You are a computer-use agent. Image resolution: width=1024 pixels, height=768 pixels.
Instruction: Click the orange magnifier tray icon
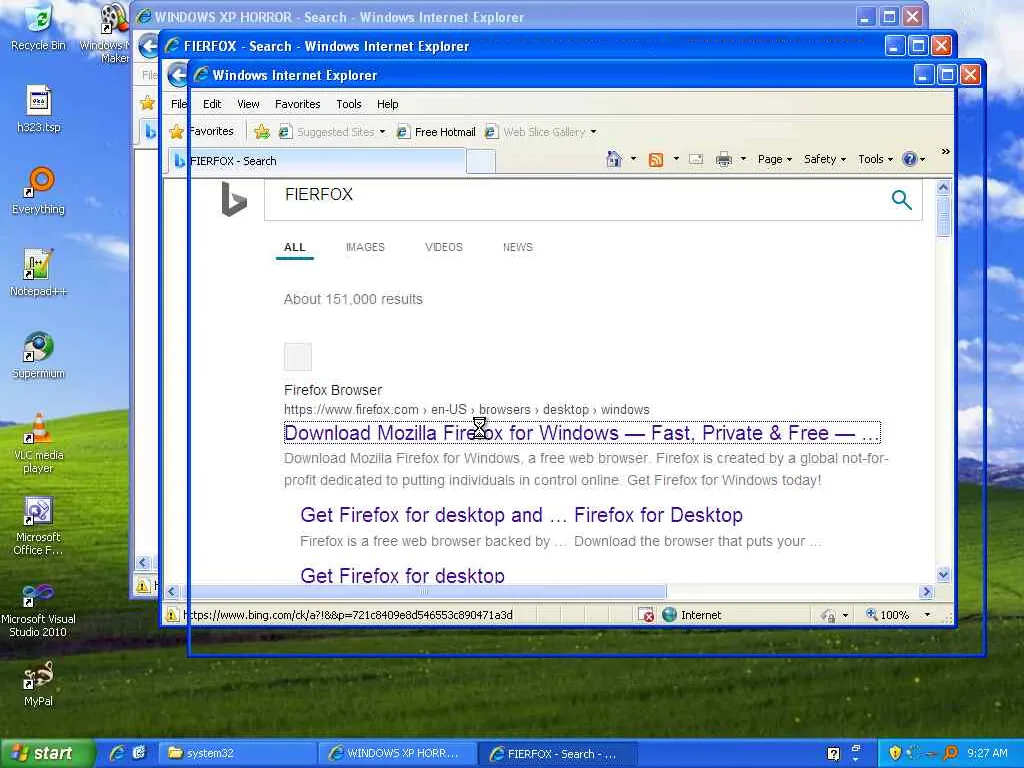tap(951, 753)
